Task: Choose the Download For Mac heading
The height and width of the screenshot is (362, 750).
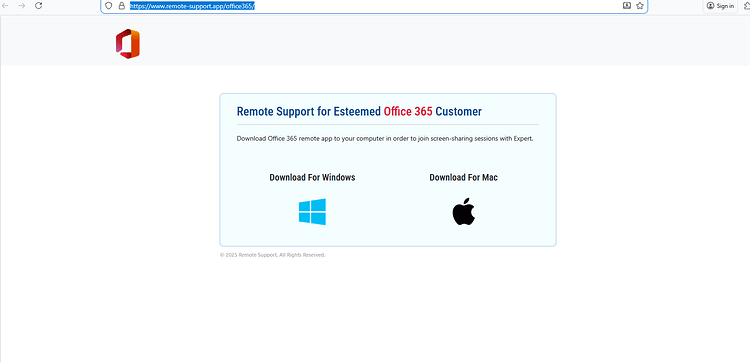Action: [463, 177]
